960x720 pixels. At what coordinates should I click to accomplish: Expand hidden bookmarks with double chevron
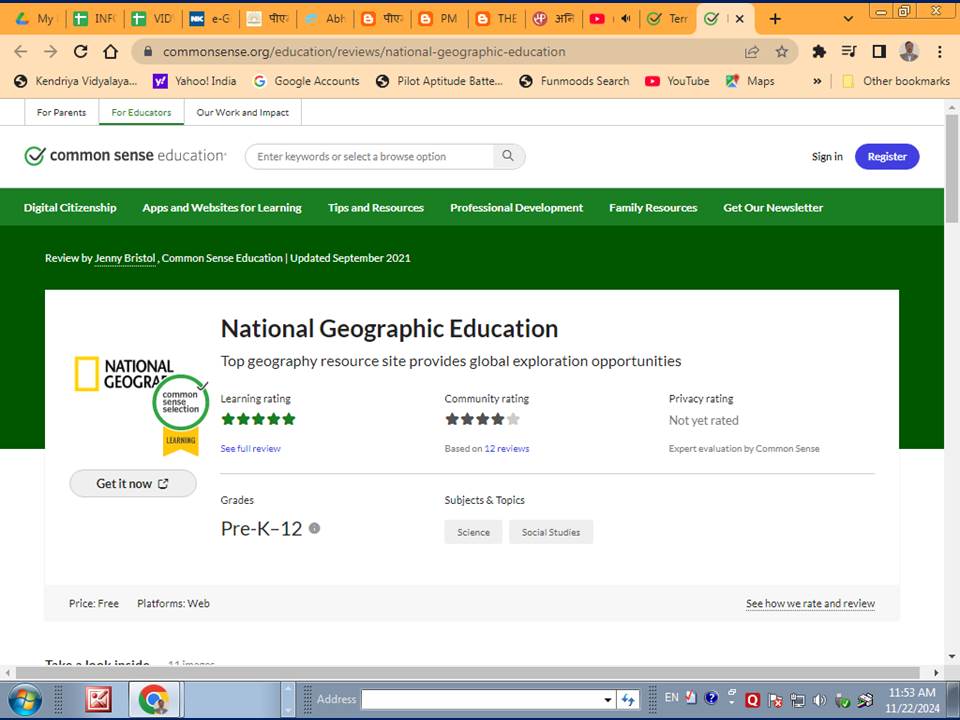click(x=817, y=81)
